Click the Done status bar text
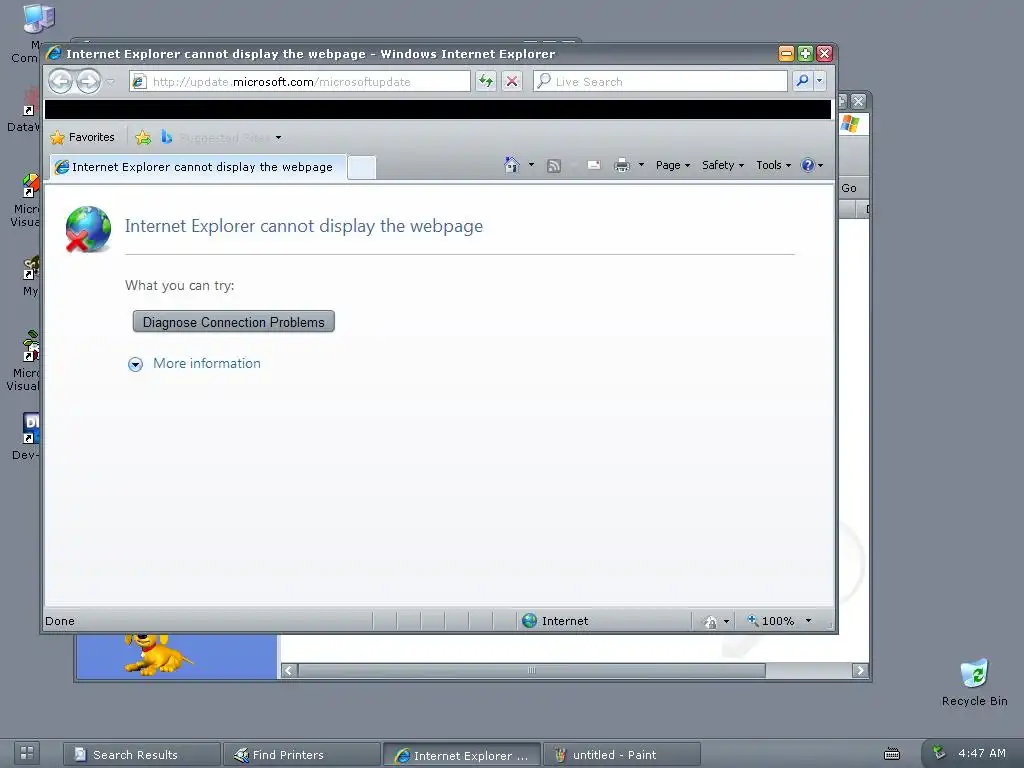Viewport: 1024px width, 768px height. pos(59,621)
